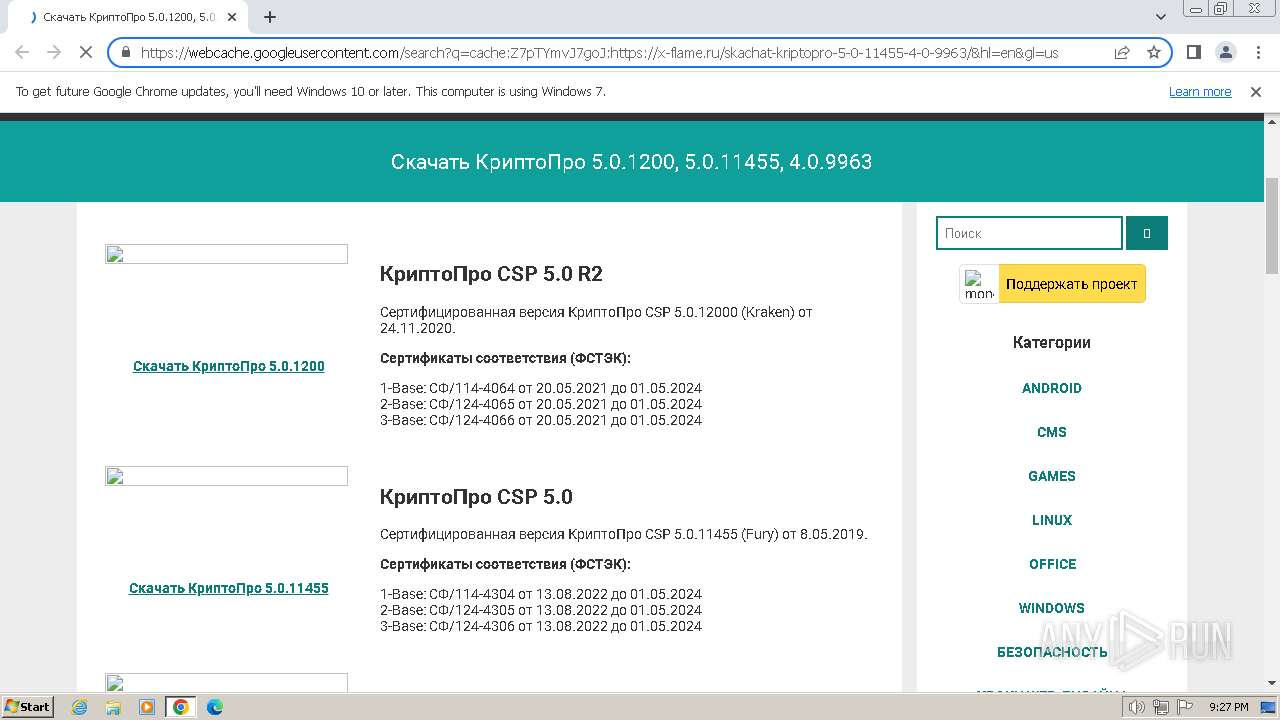Open network status tray icon
Screen dimensions: 1280x720
(x=1161, y=707)
